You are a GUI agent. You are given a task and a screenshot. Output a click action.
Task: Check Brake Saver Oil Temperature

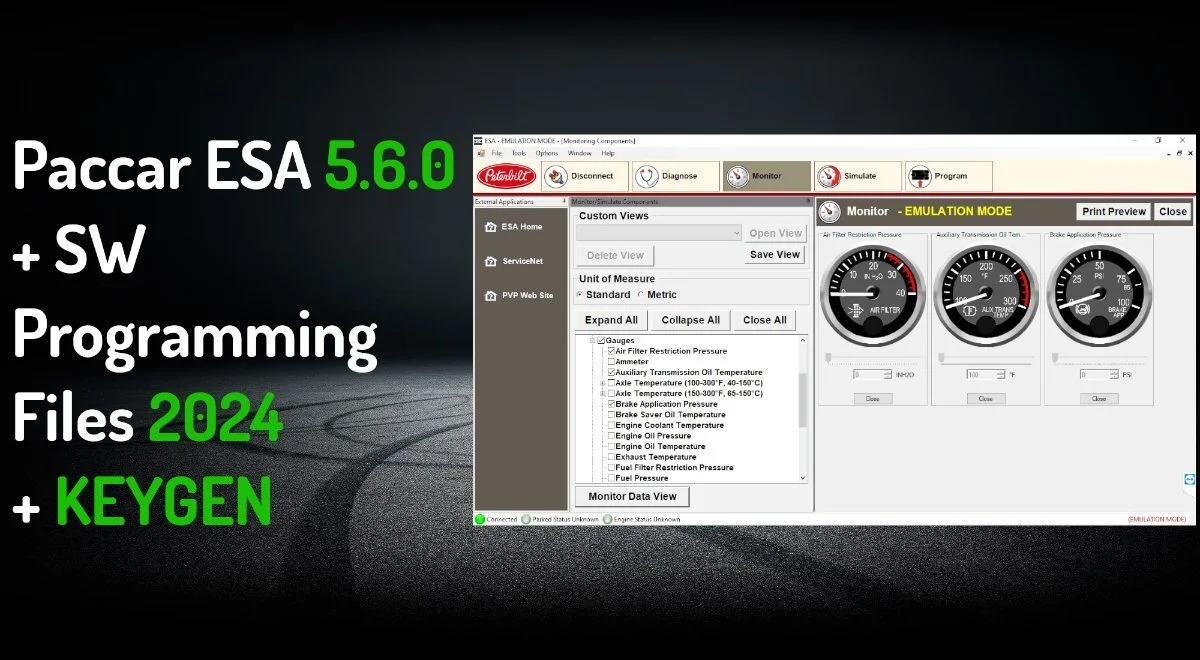click(611, 414)
